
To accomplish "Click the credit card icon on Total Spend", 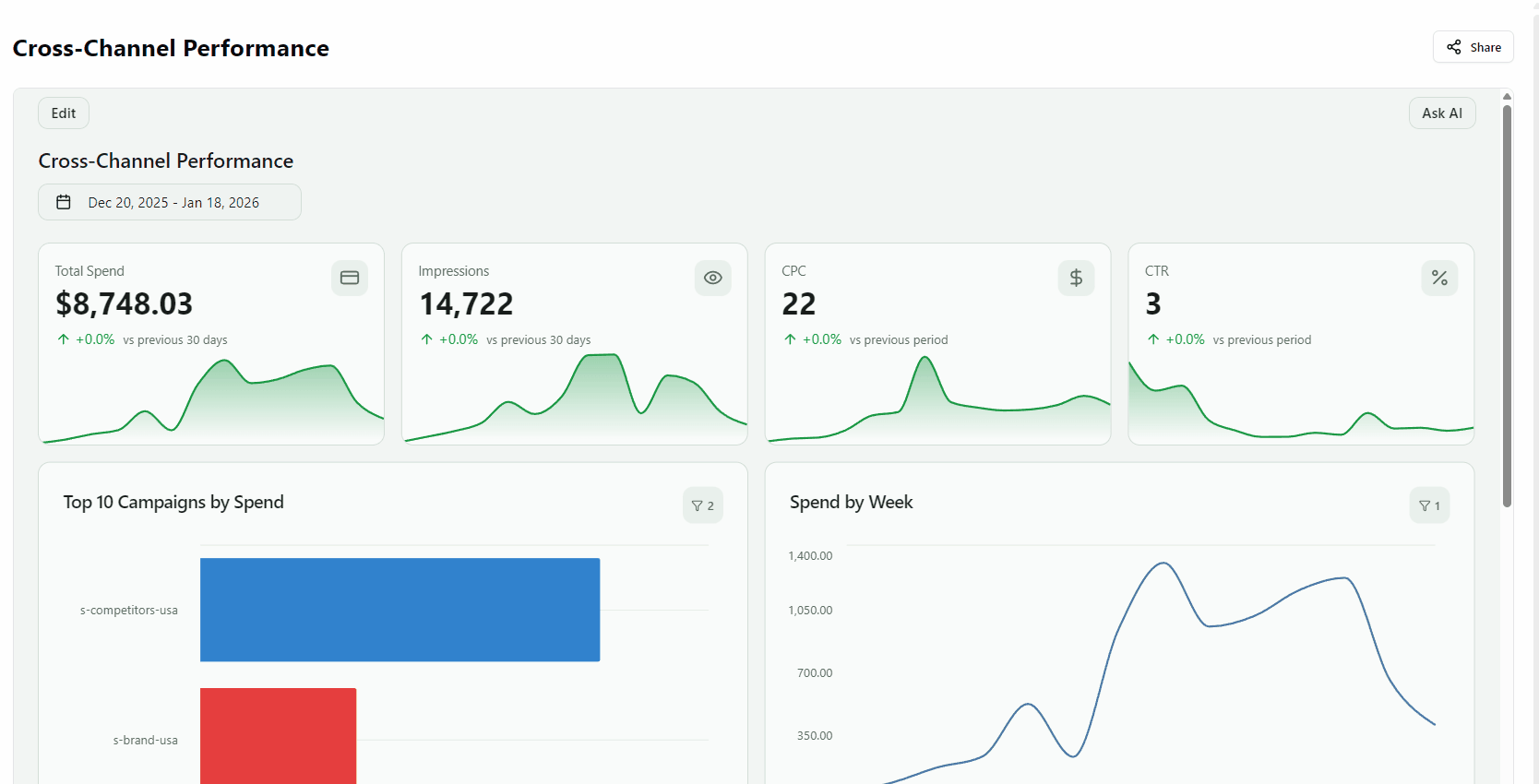I will [350, 278].
